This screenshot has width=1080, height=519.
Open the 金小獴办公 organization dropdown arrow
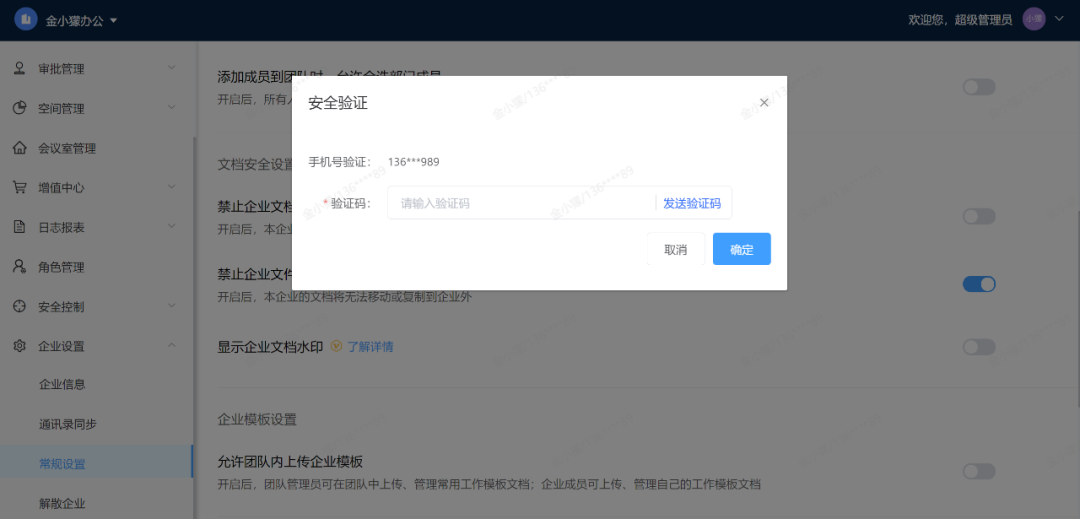pyautogui.click(x=114, y=21)
